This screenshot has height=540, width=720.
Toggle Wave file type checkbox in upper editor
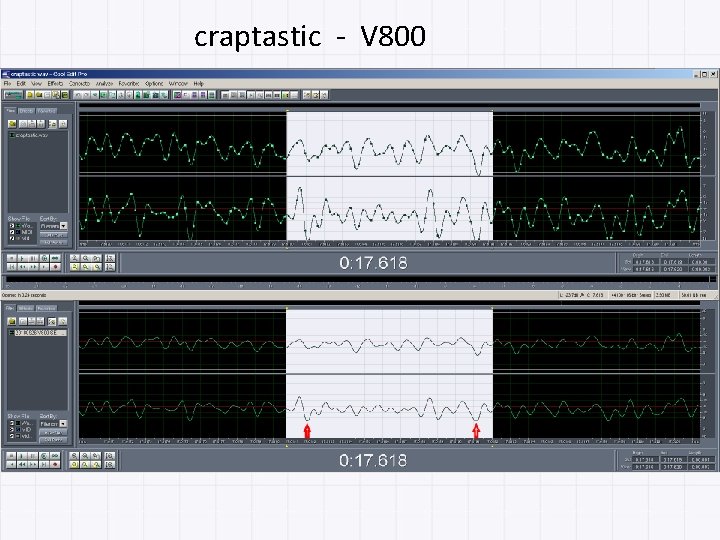pyautogui.click(x=12, y=225)
